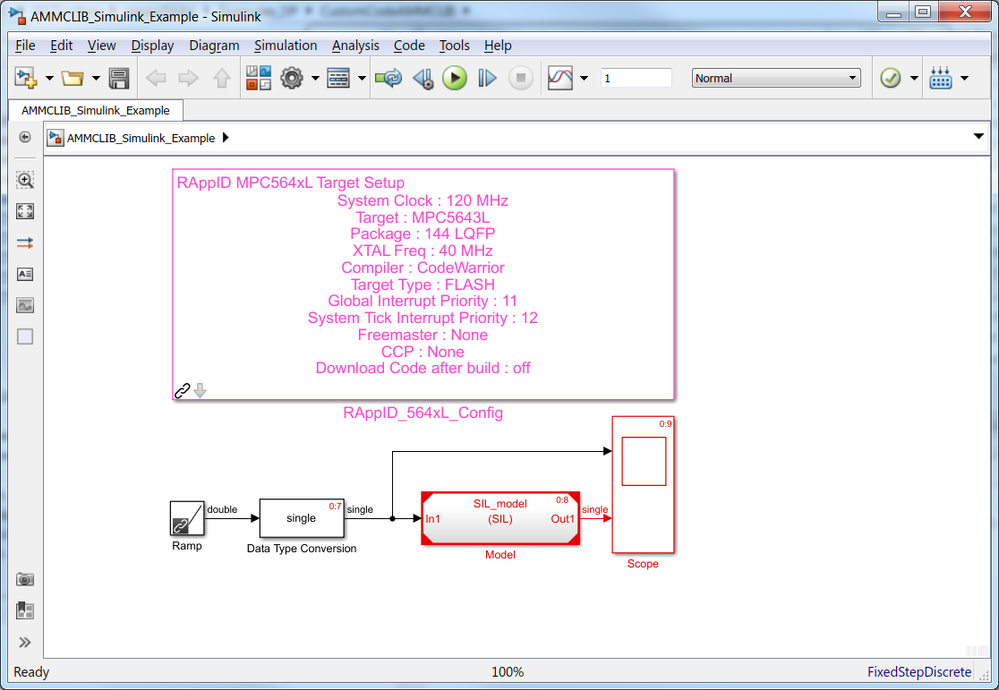Toggle sample time display arrows icon

point(25,243)
